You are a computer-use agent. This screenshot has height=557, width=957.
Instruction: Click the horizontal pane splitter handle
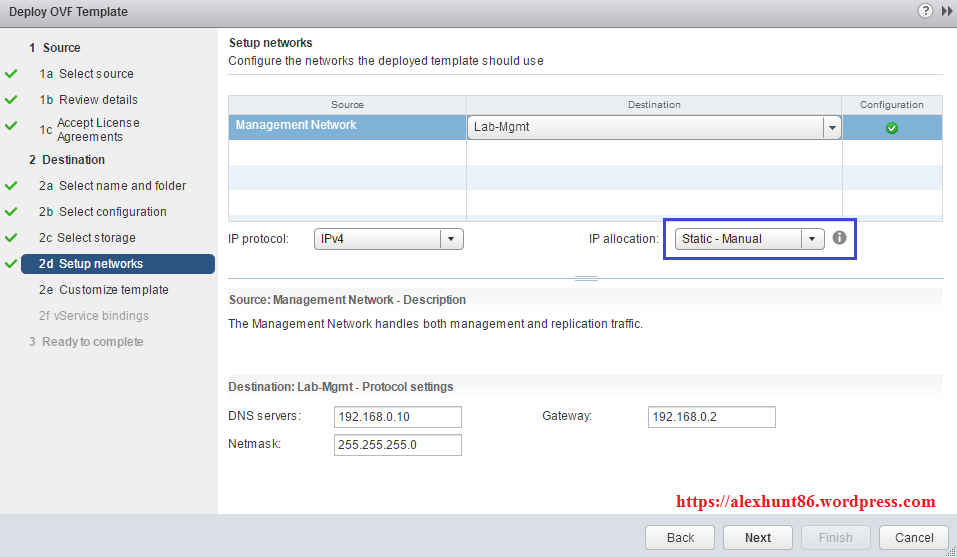(586, 278)
